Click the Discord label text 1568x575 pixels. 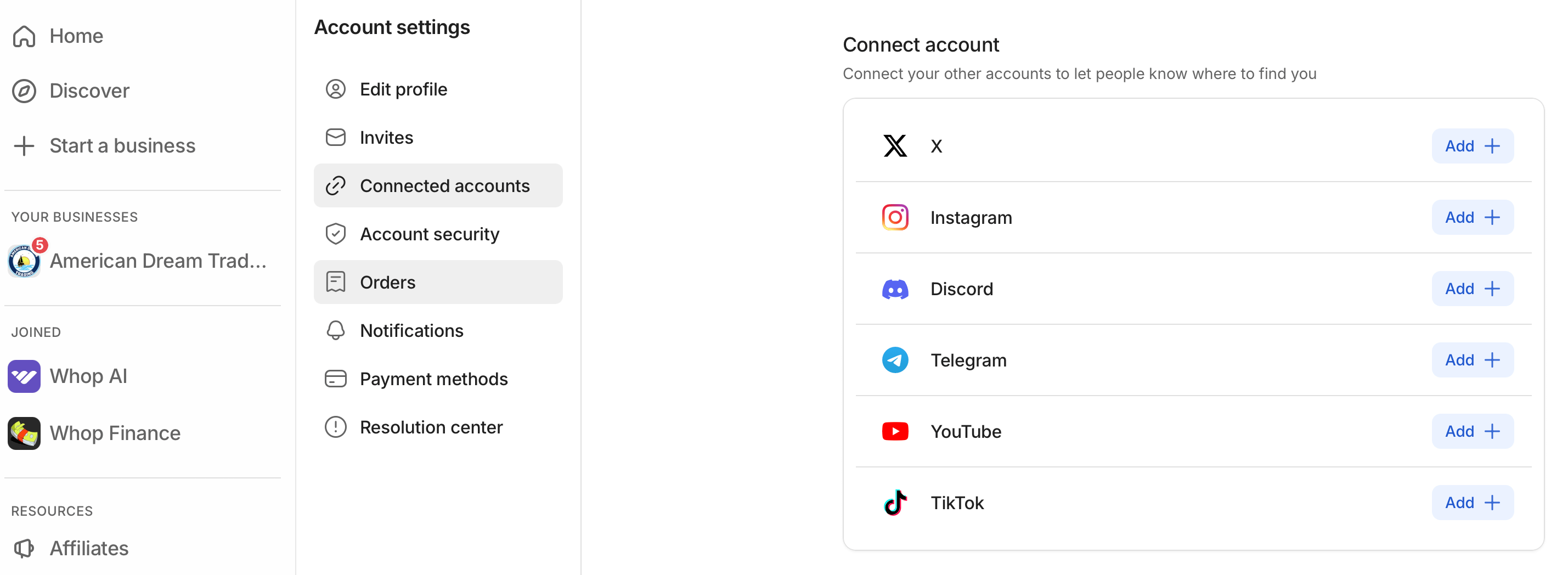962,289
